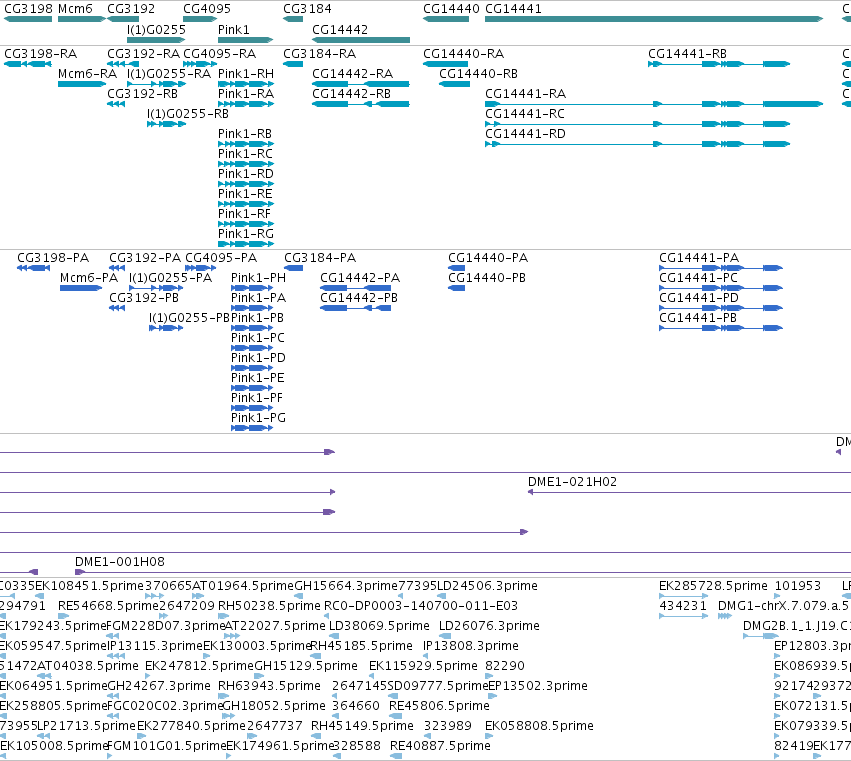851x761 pixels.
Task: Click protein CG14440-PA
Action: coord(488,258)
